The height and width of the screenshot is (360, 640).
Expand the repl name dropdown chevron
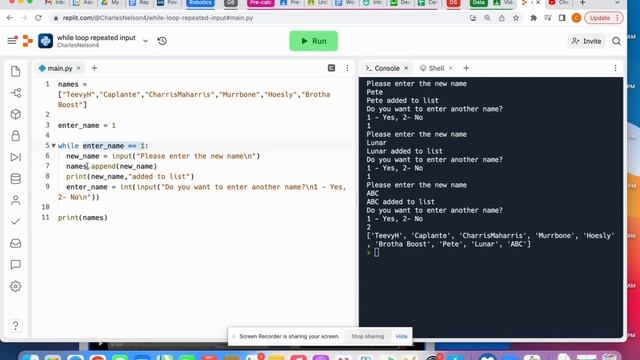(x=145, y=41)
